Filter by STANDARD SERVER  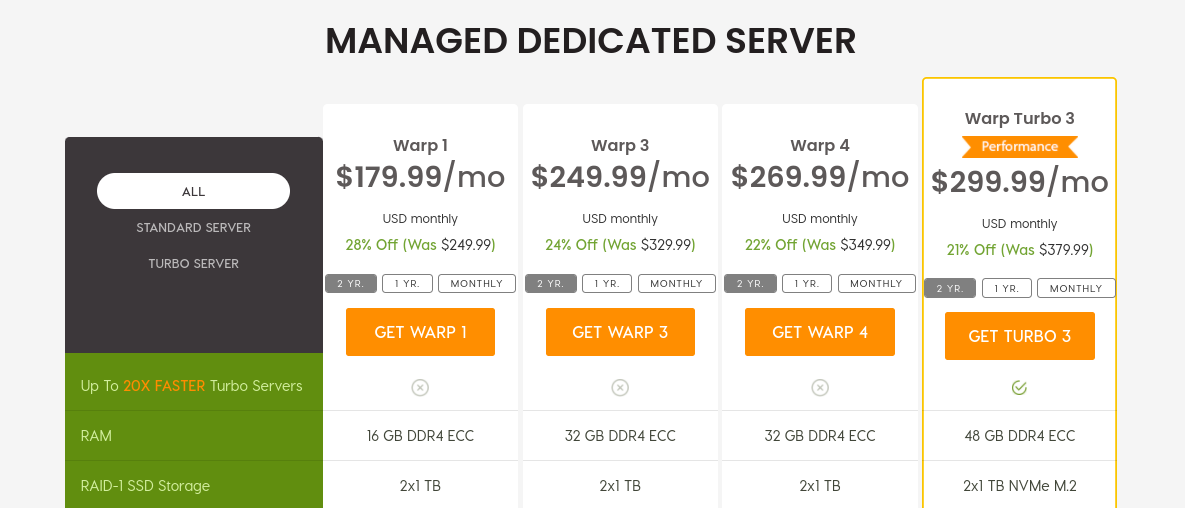click(x=193, y=228)
